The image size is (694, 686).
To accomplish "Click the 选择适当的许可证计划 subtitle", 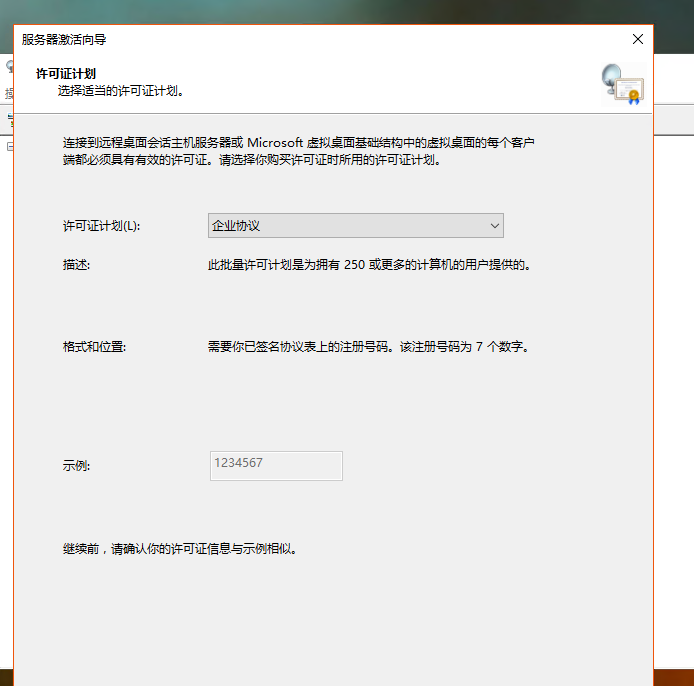I will 120,91.
